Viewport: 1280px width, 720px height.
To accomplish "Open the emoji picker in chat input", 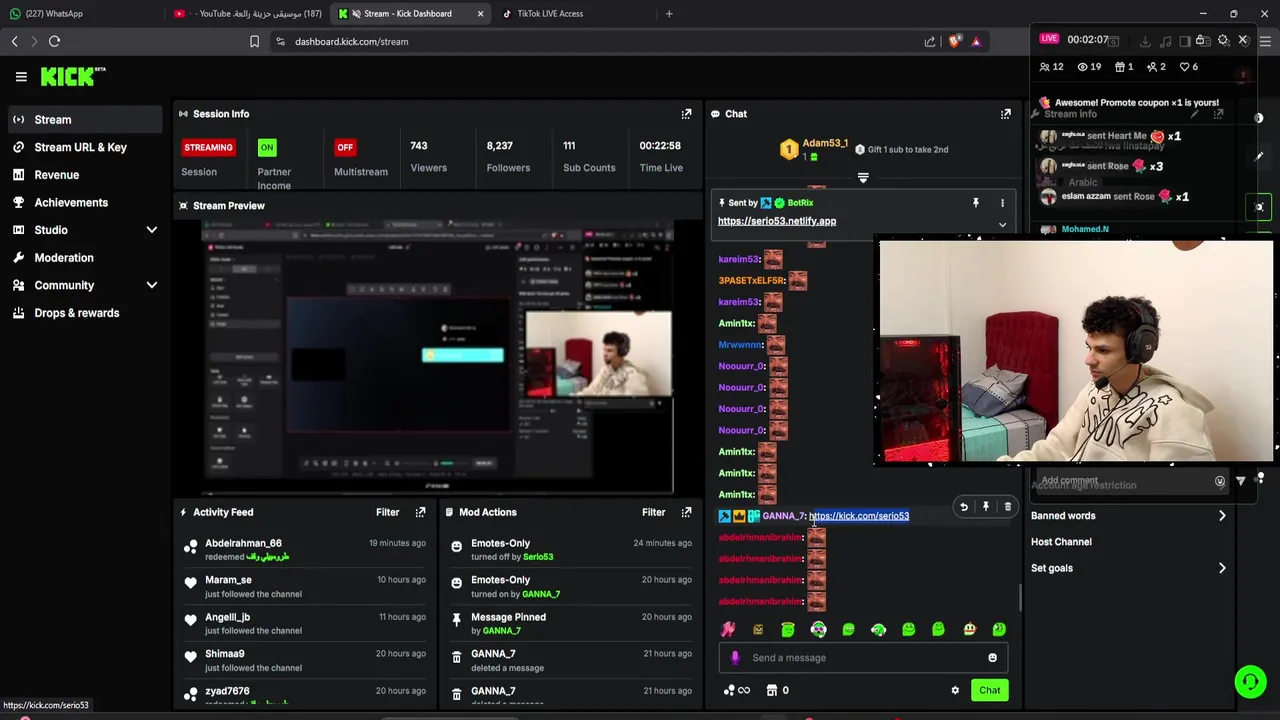I will [x=992, y=658].
